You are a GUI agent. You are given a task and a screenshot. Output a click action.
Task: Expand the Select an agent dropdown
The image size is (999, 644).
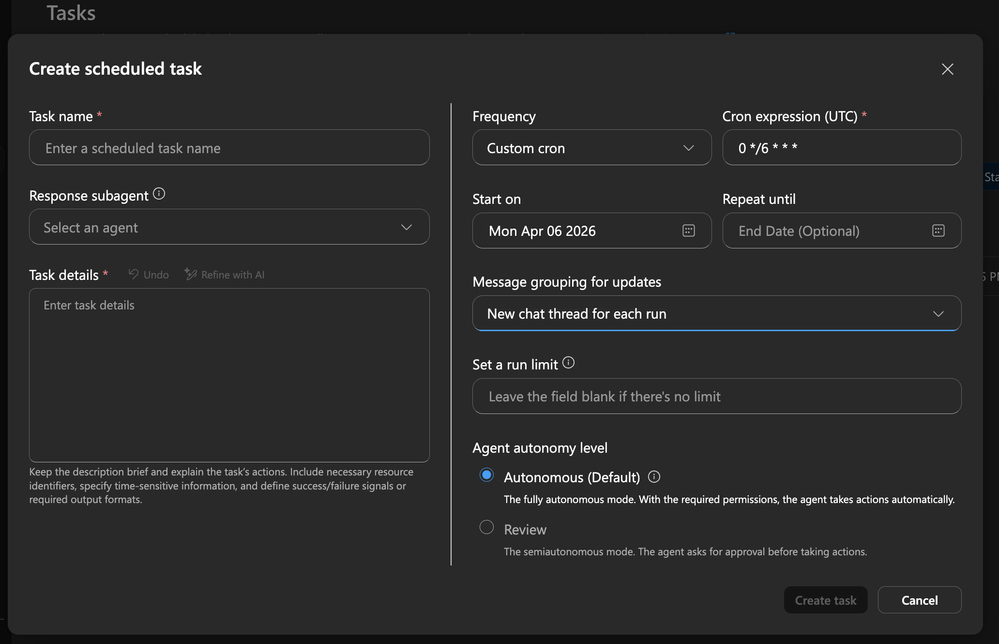[229, 228]
